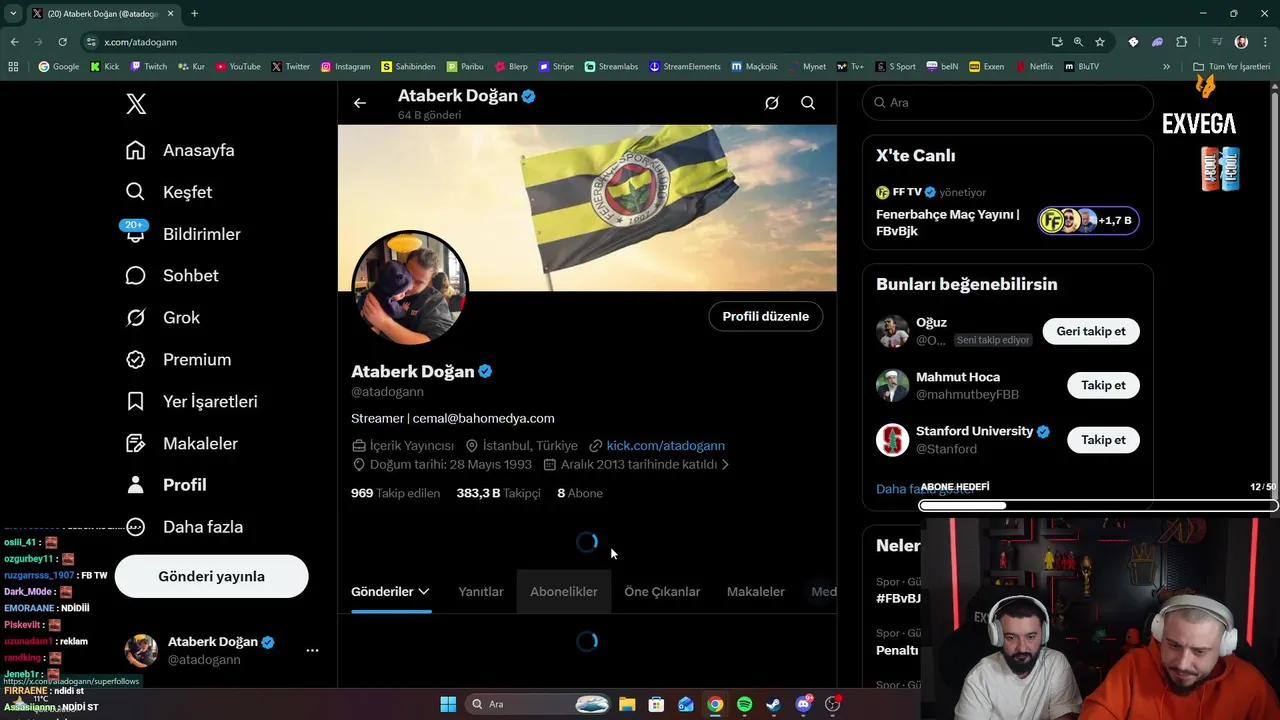Open Chrome extensions puzzle icon

[x=1182, y=42]
